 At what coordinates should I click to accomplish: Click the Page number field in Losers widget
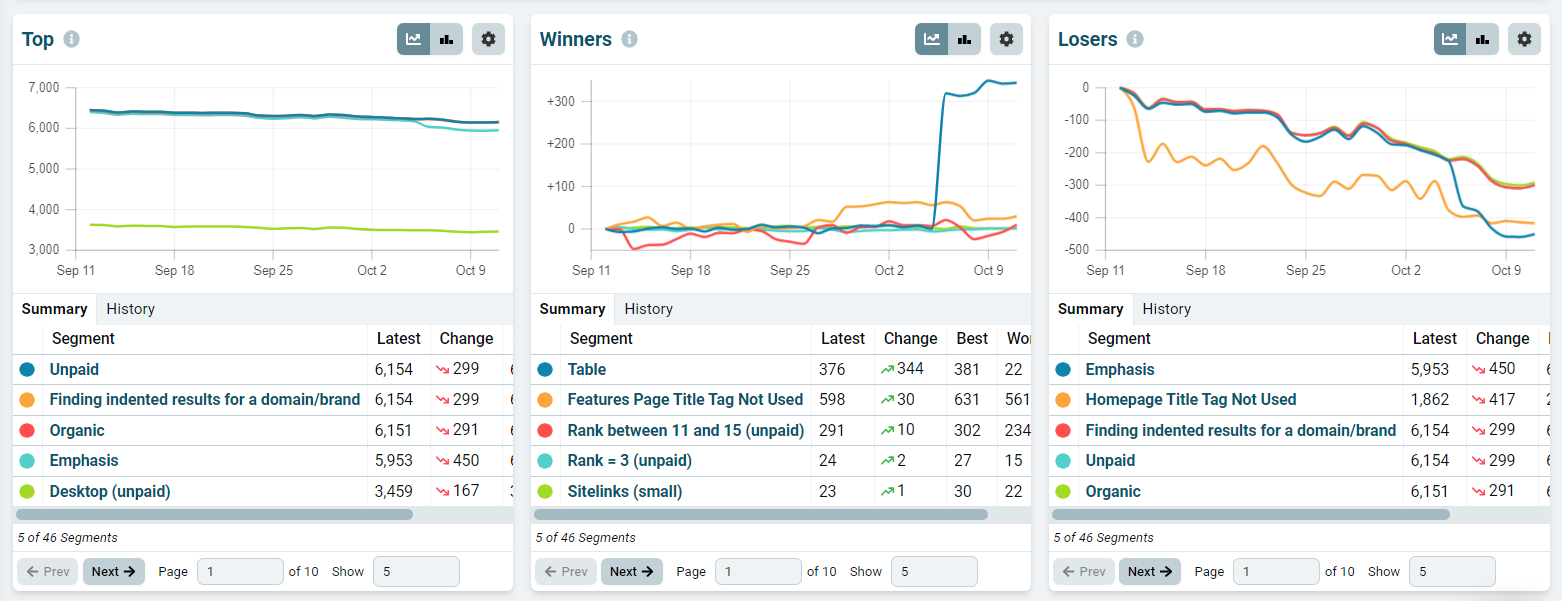point(1276,571)
